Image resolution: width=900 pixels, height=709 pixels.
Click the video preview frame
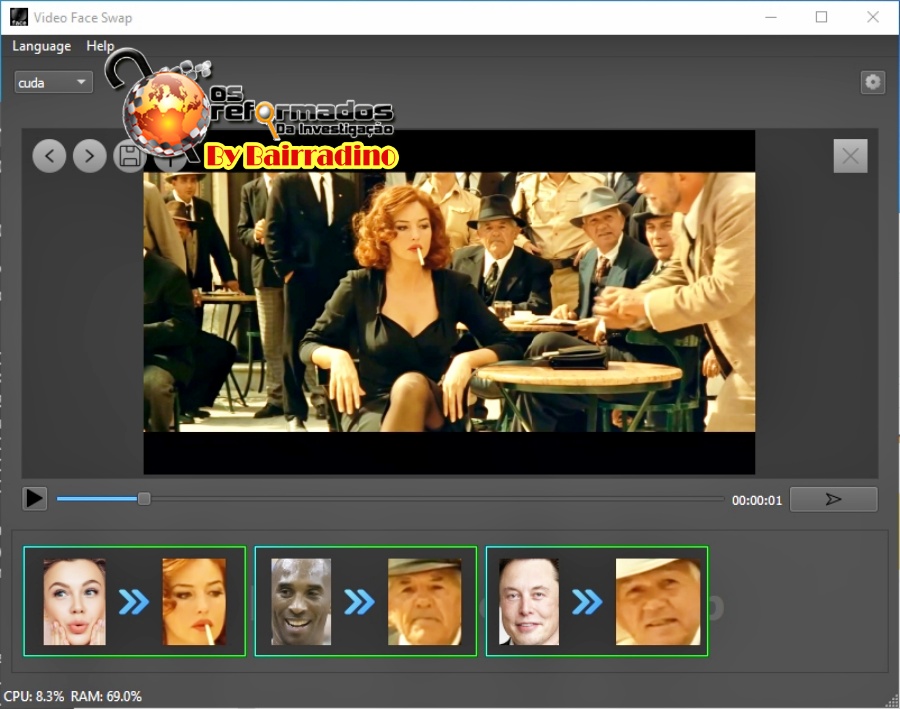tap(449, 302)
